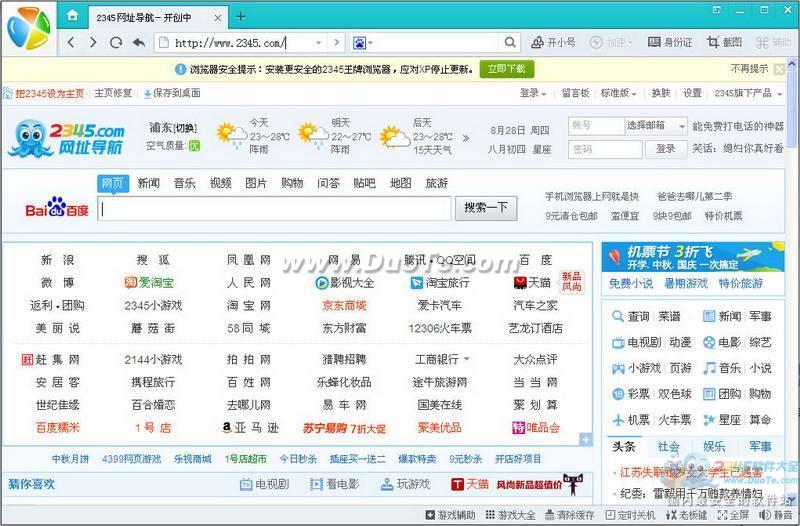Go back with the back arrow
The image size is (800, 526).
pos(71,42)
